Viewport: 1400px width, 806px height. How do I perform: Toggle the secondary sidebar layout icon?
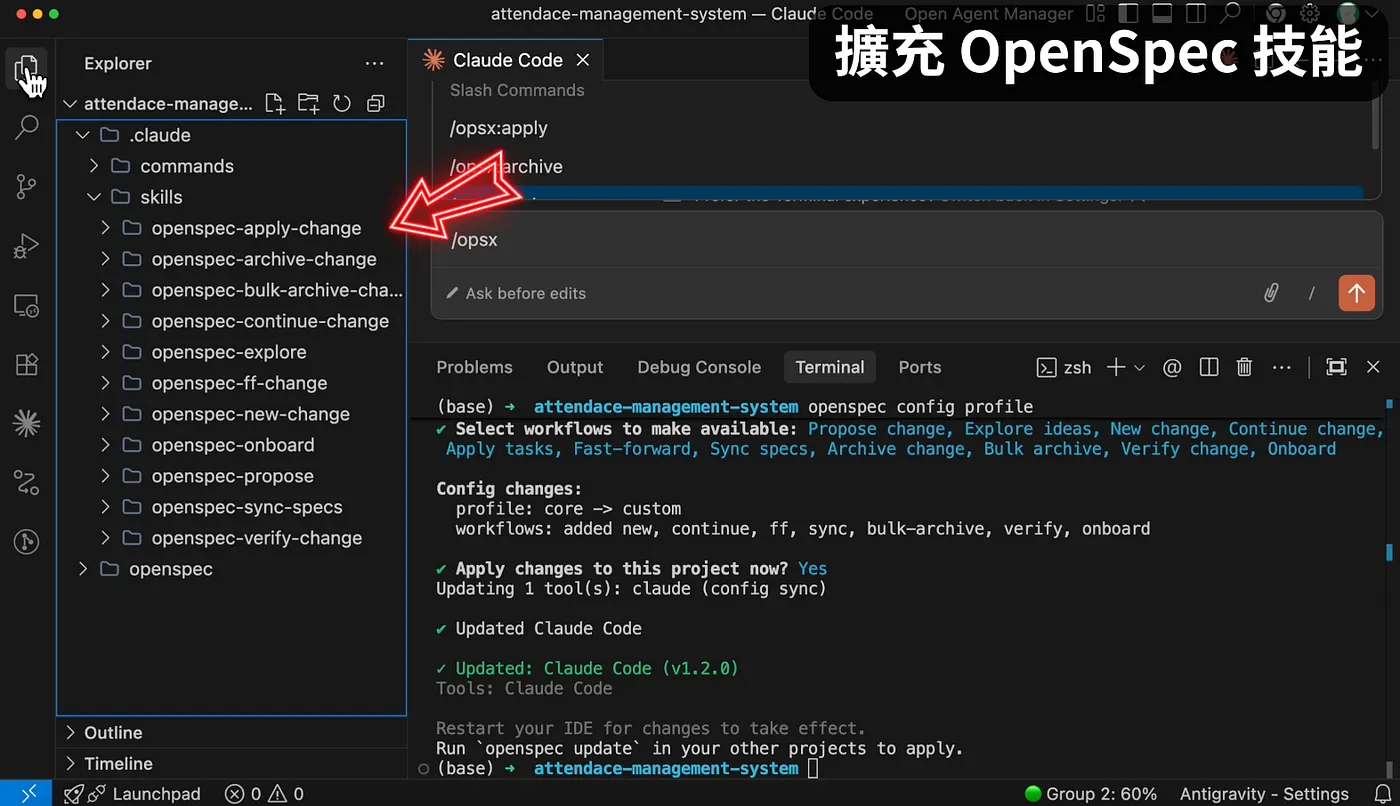[1196, 14]
